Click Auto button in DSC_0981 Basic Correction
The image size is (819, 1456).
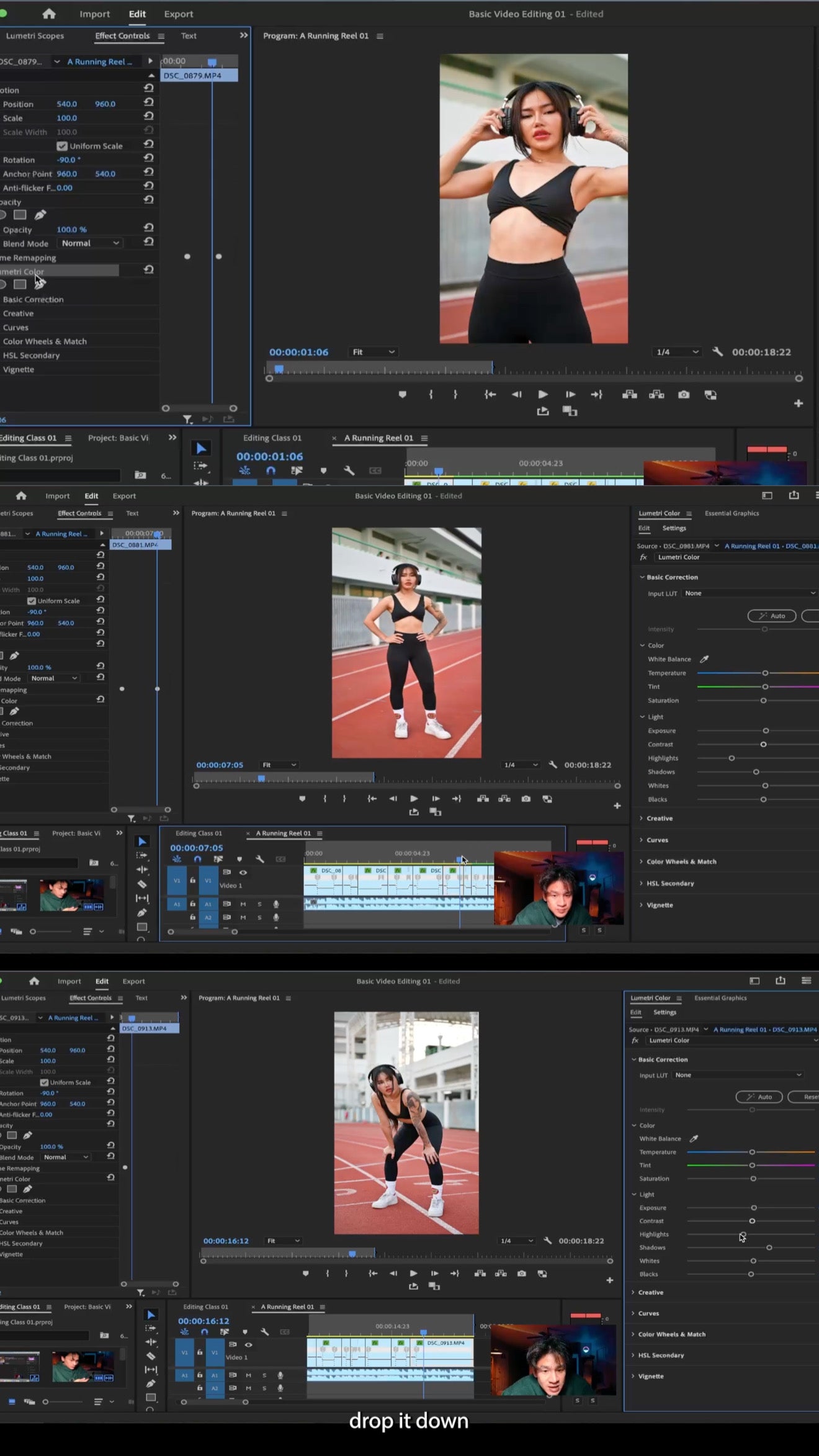771,616
